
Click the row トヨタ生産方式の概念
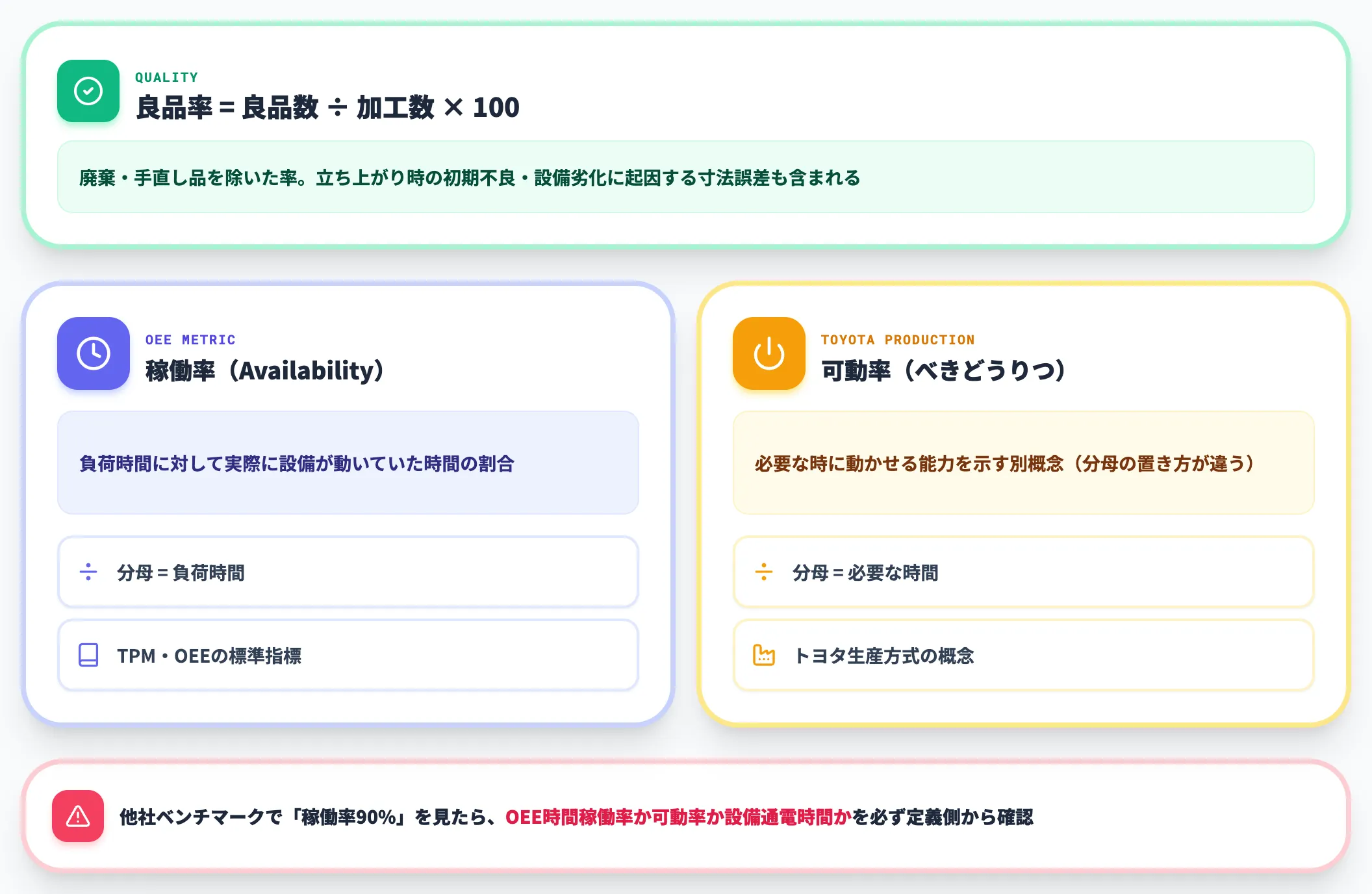[x=1024, y=655]
